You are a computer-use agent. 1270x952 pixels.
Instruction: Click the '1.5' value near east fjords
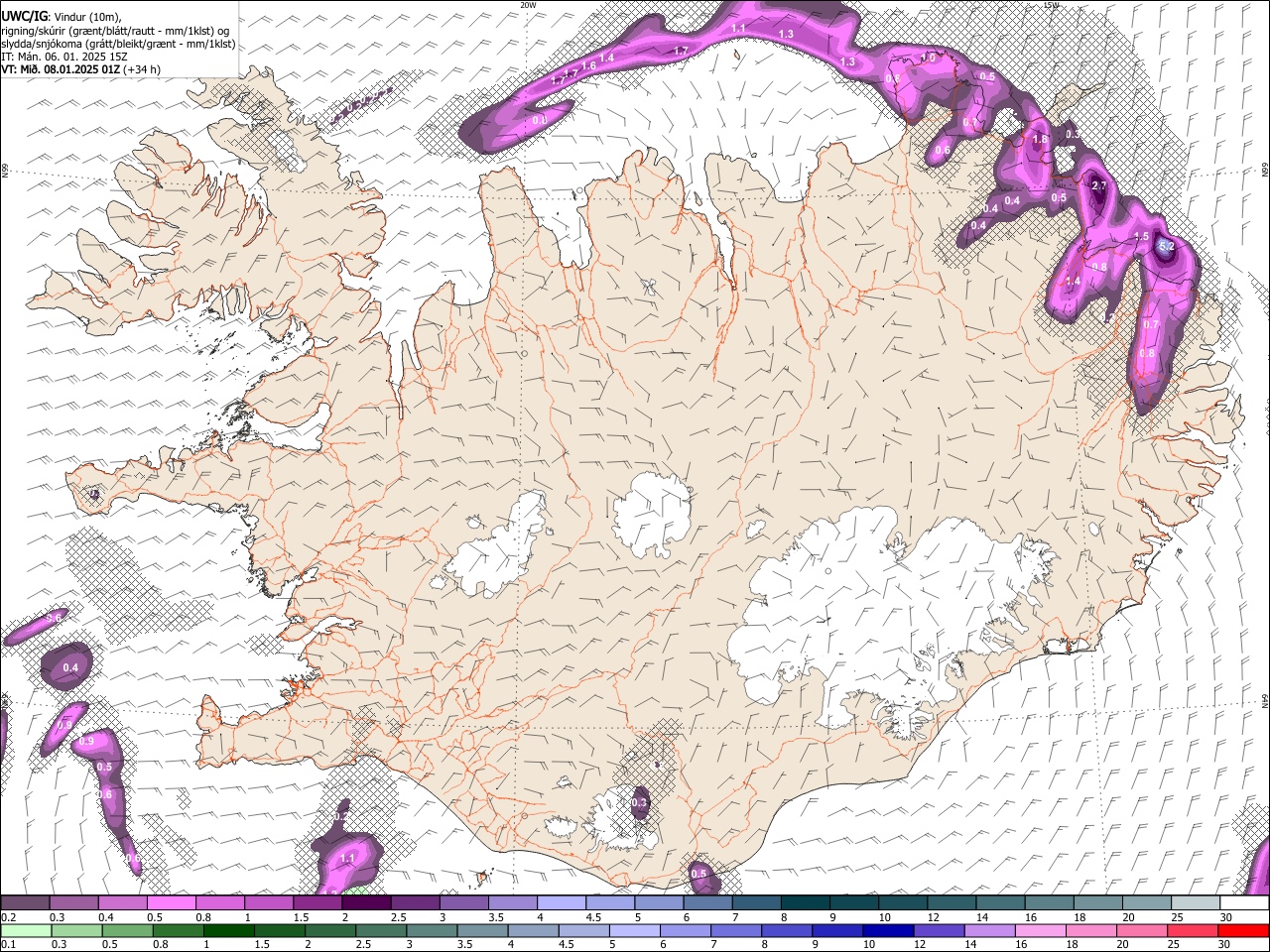point(1141,236)
